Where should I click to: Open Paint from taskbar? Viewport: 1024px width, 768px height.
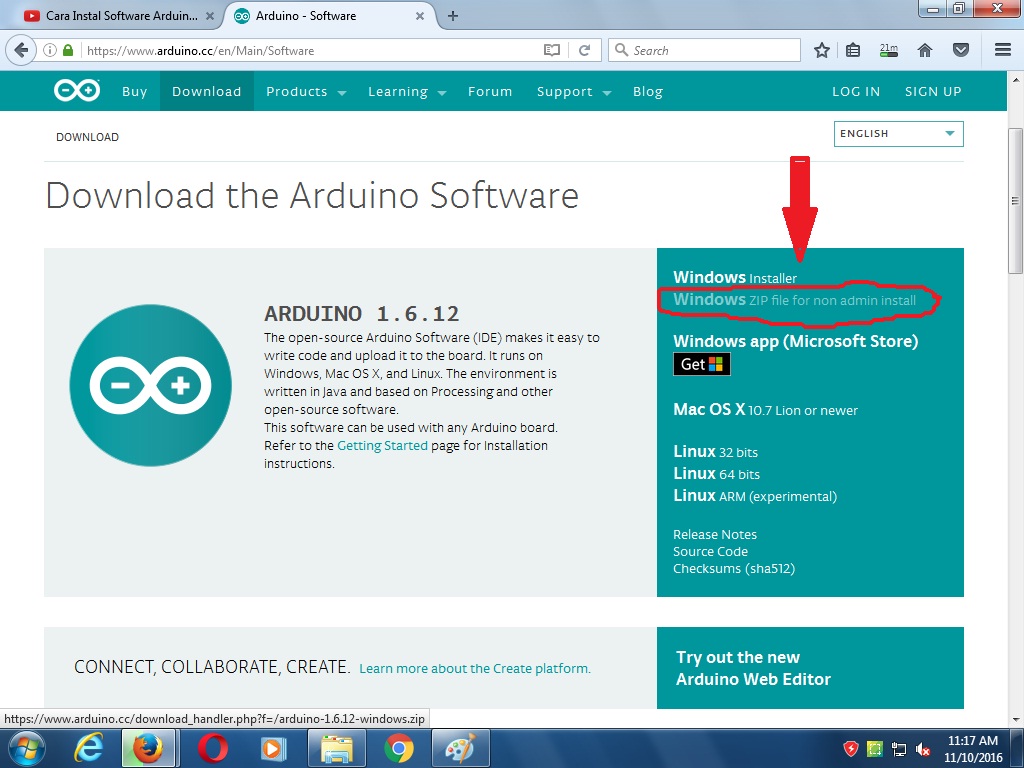pyautogui.click(x=460, y=748)
